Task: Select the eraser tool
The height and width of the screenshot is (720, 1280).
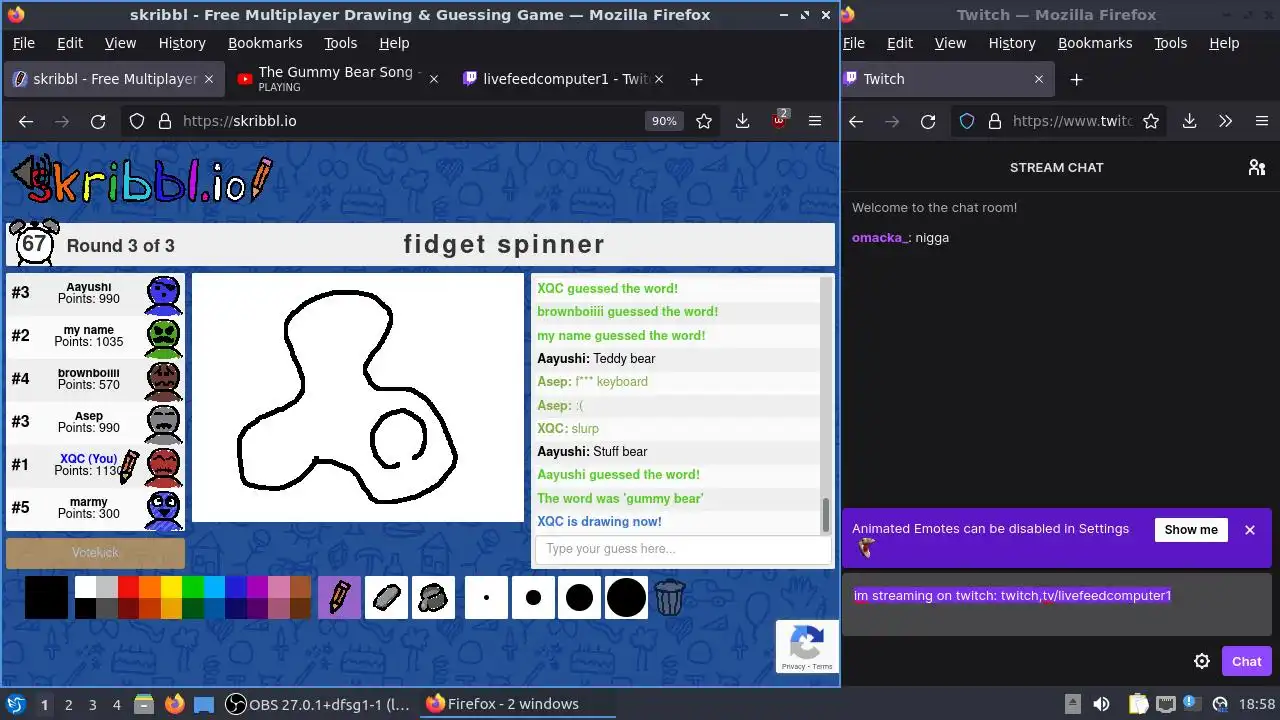Action: point(387,597)
